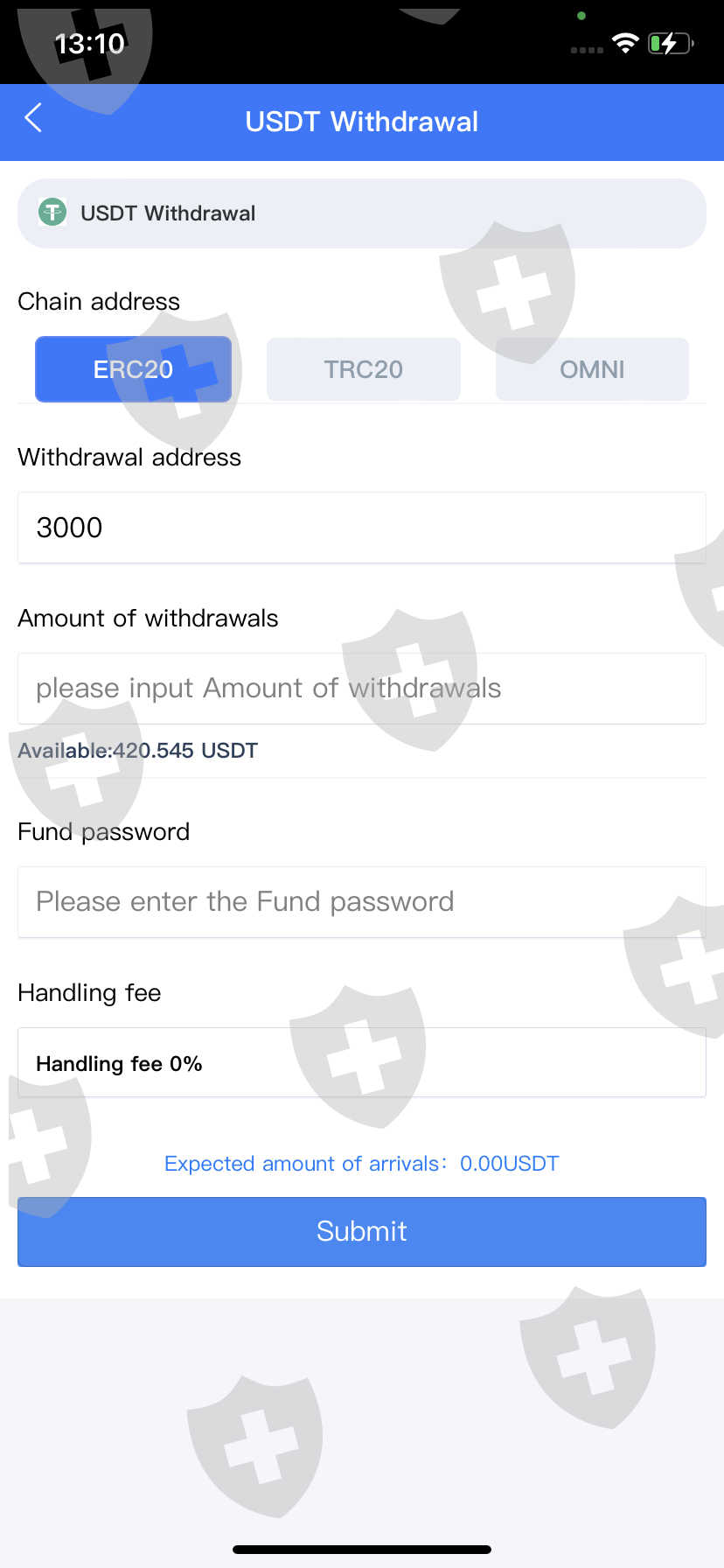The width and height of the screenshot is (724, 1568).
Task: Tap the Wi-Fi status icon
Action: coord(625,44)
